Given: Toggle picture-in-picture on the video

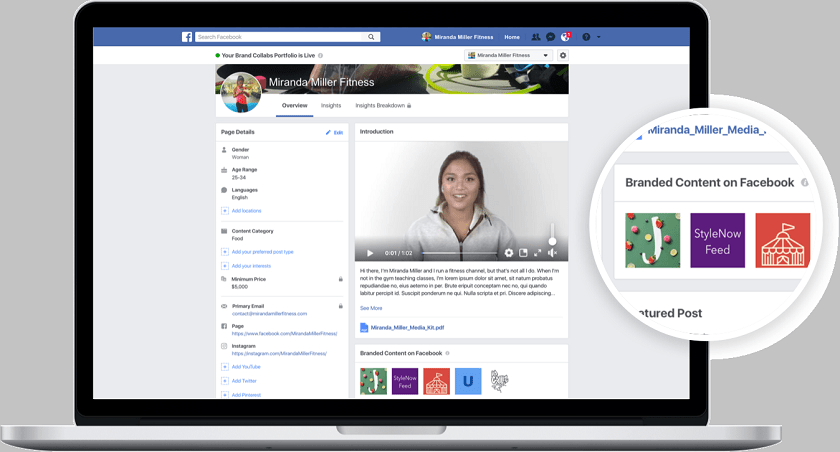Looking at the screenshot, I should click(523, 253).
